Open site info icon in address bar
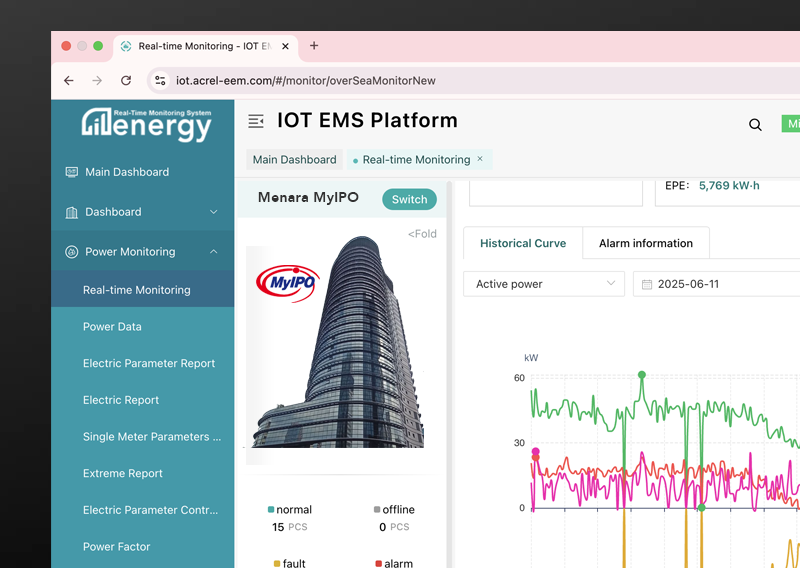Viewport: 800px width, 568px height. coord(160,80)
